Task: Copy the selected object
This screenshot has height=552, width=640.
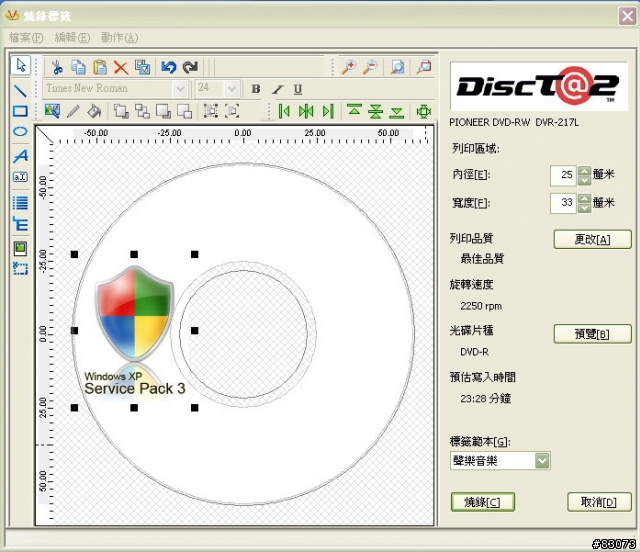Action: click(78, 67)
